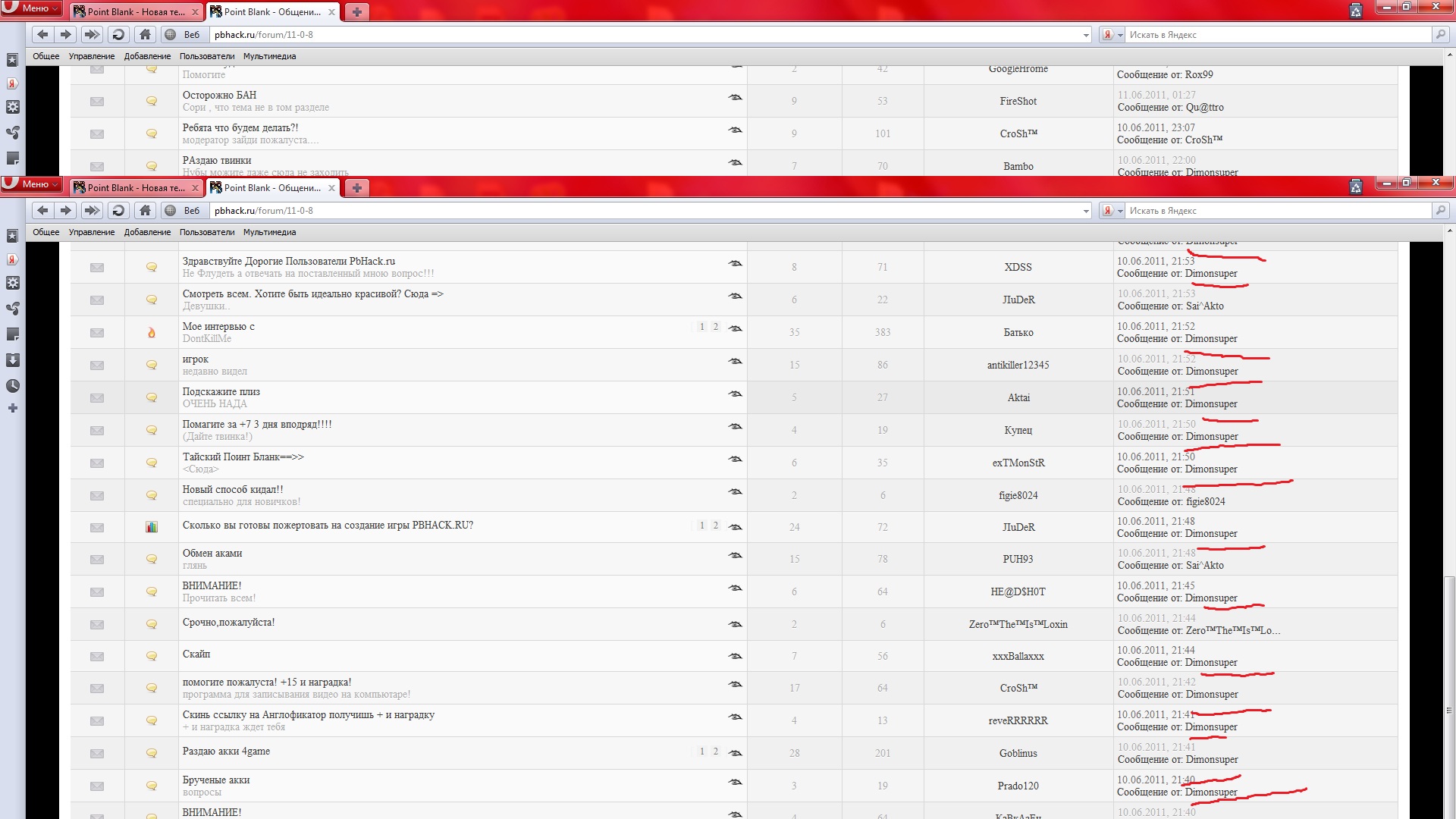The height and width of the screenshot is (819, 1456).
Task: Click the Reload button in upper window
Action: [x=118, y=34]
